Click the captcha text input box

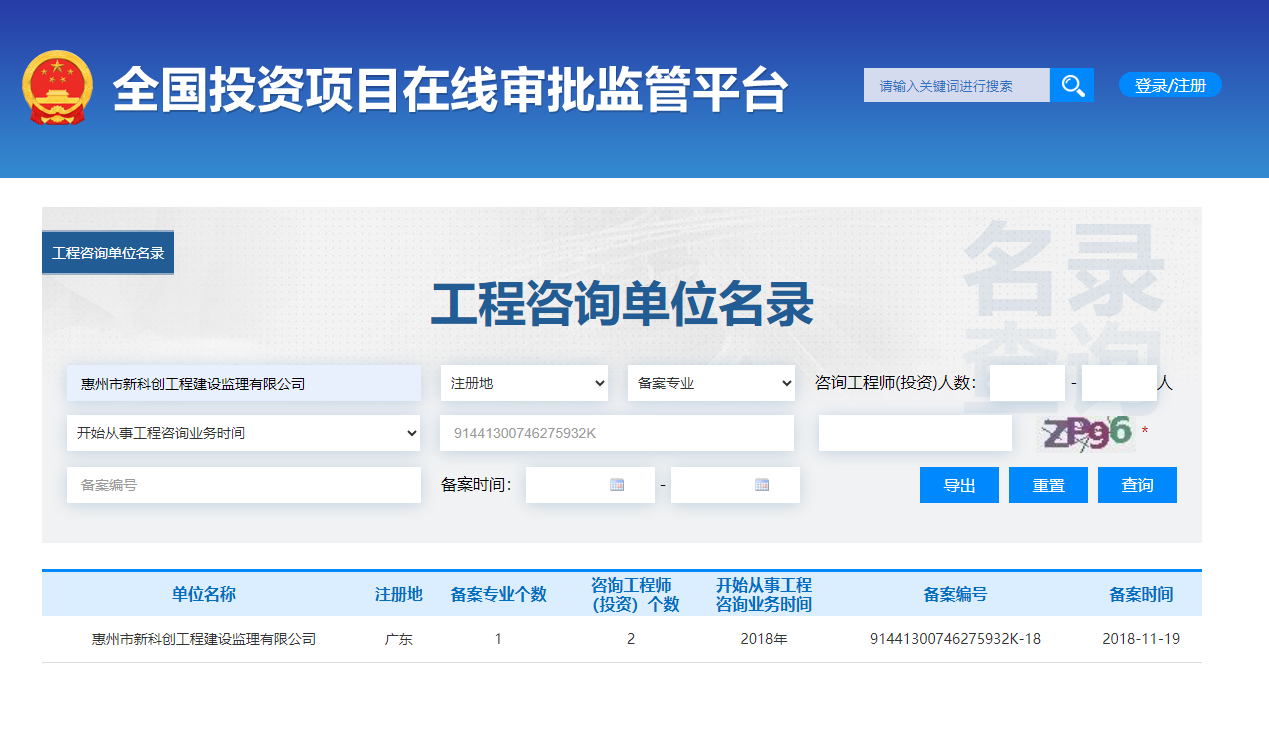point(914,433)
